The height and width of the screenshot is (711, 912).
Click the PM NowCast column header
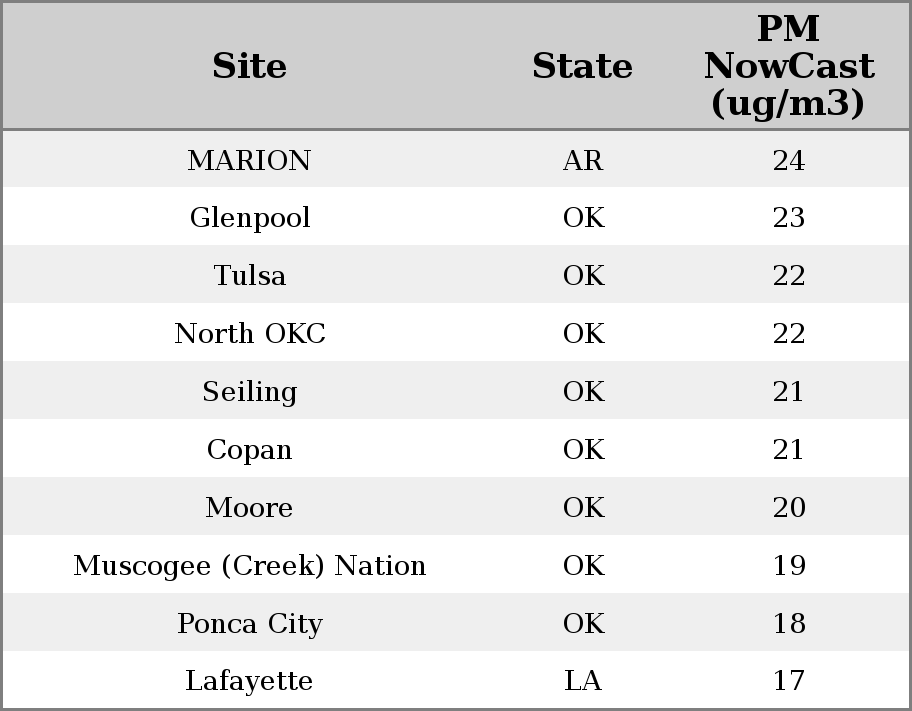pos(788,67)
